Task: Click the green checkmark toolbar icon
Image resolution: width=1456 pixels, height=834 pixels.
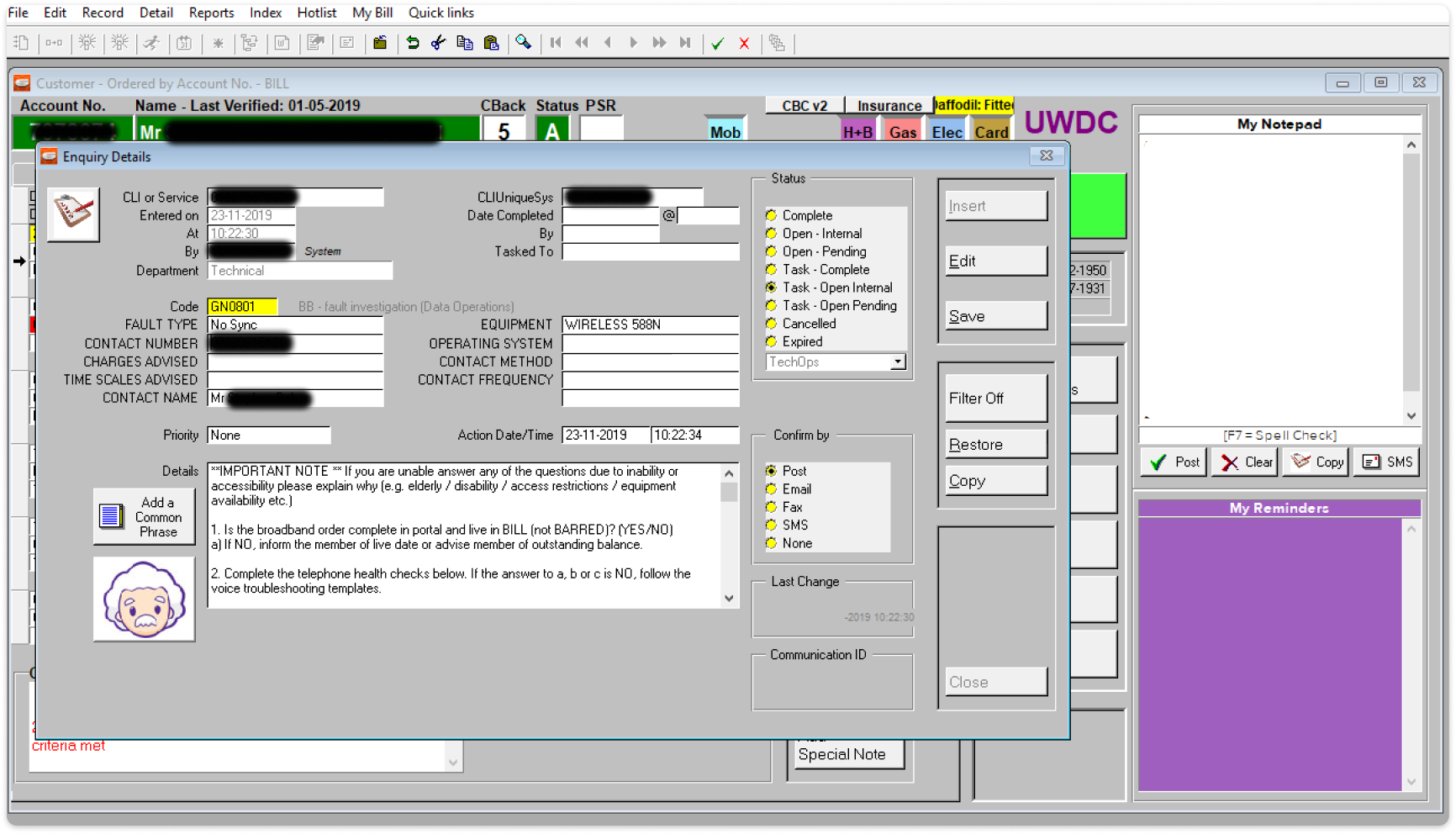Action: click(717, 44)
